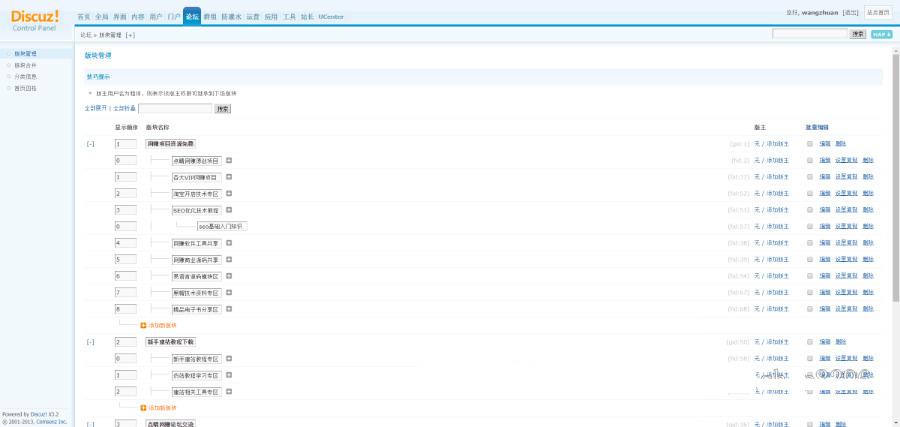Click the top-right search input field
Image resolution: width=900 pixels, height=427 pixels.
click(x=809, y=34)
